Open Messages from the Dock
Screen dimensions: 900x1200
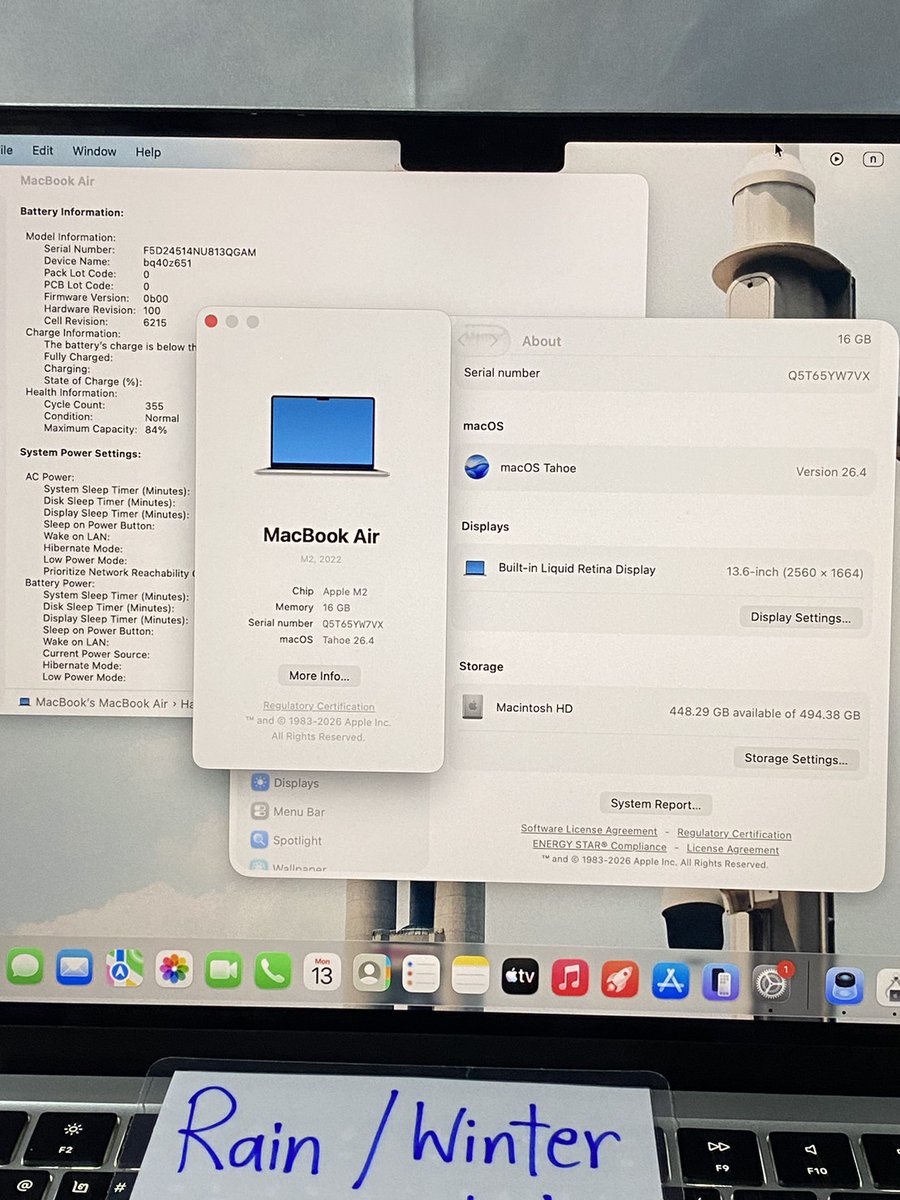click(24, 968)
